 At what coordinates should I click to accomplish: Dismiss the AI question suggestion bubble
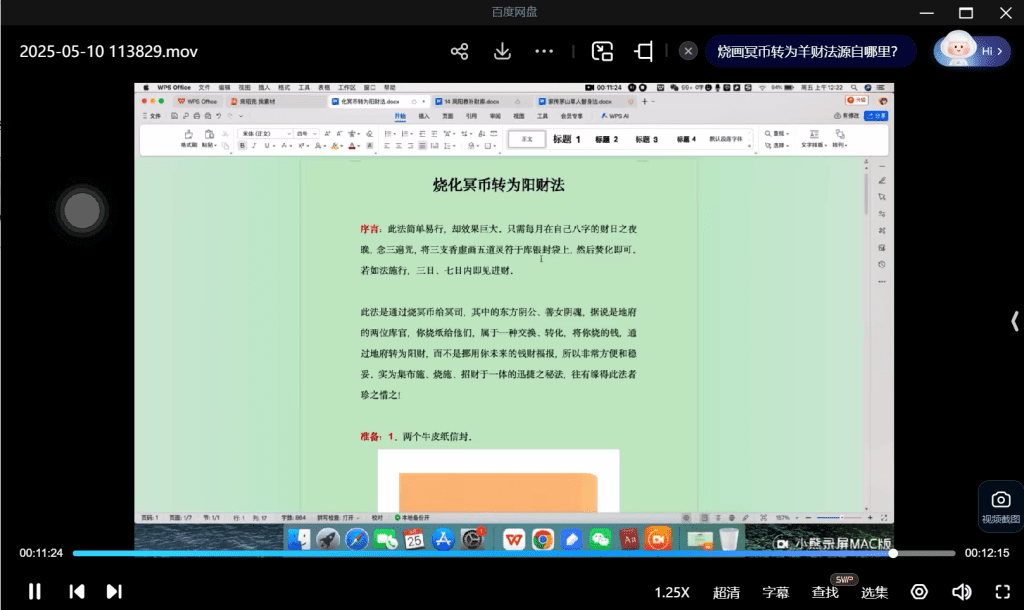click(x=688, y=51)
